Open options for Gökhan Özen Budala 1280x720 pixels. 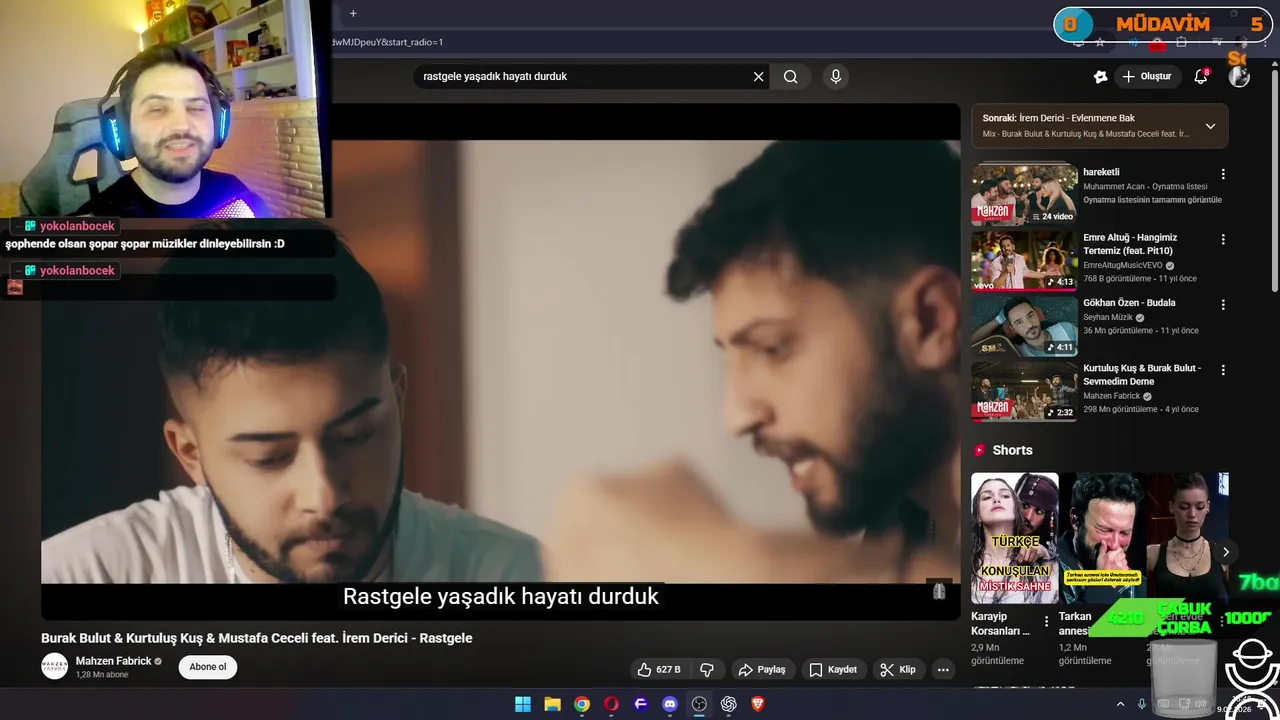(1222, 305)
